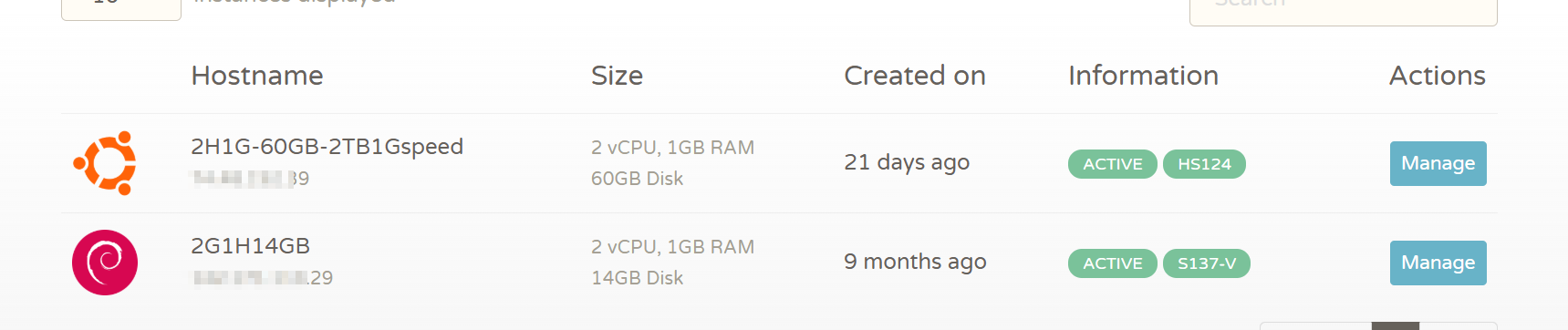
Task: Click the S137-V node badge
Action: [x=1207, y=263]
